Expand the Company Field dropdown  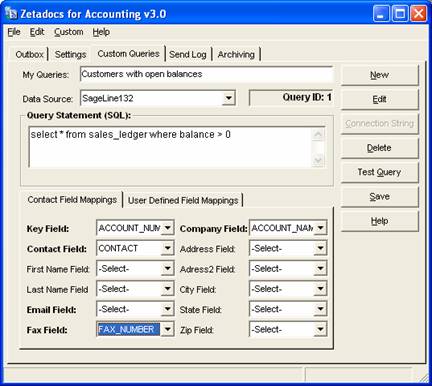320,228
